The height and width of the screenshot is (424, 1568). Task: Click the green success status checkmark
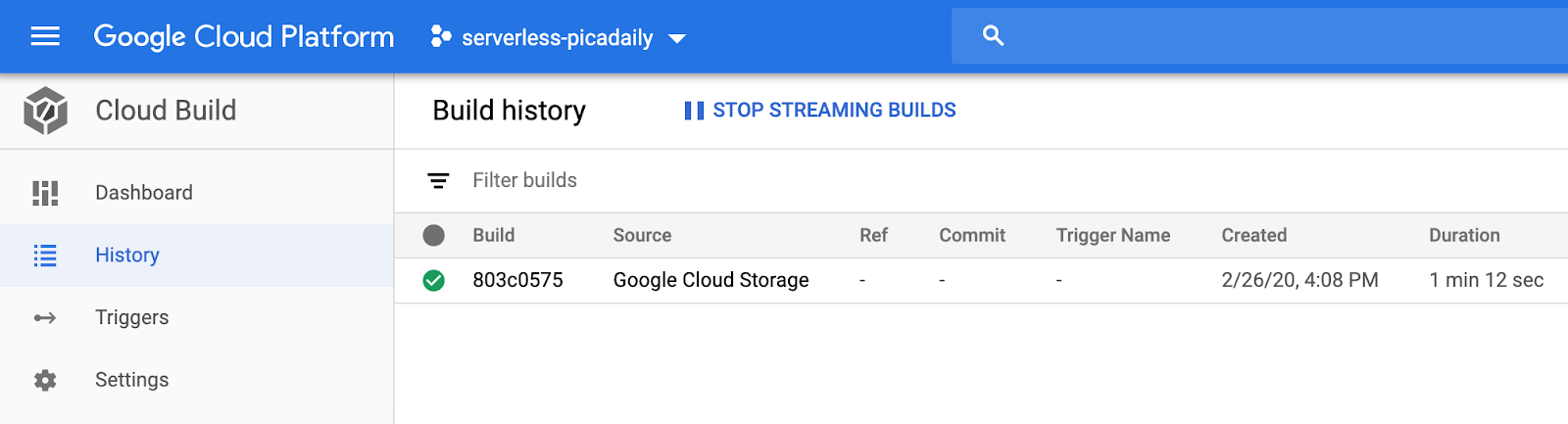pos(433,281)
